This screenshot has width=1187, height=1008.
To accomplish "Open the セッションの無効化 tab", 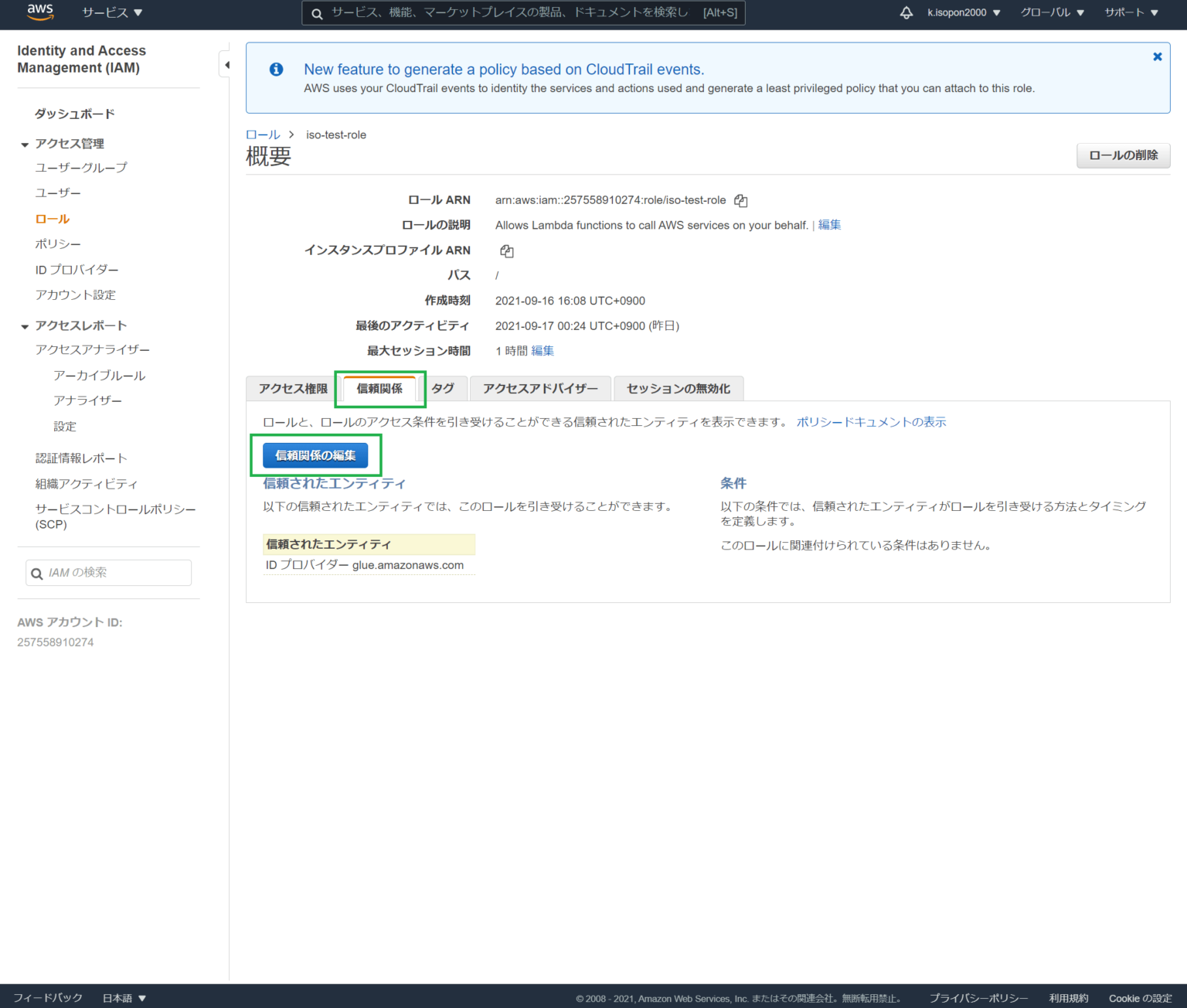I will (678, 389).
